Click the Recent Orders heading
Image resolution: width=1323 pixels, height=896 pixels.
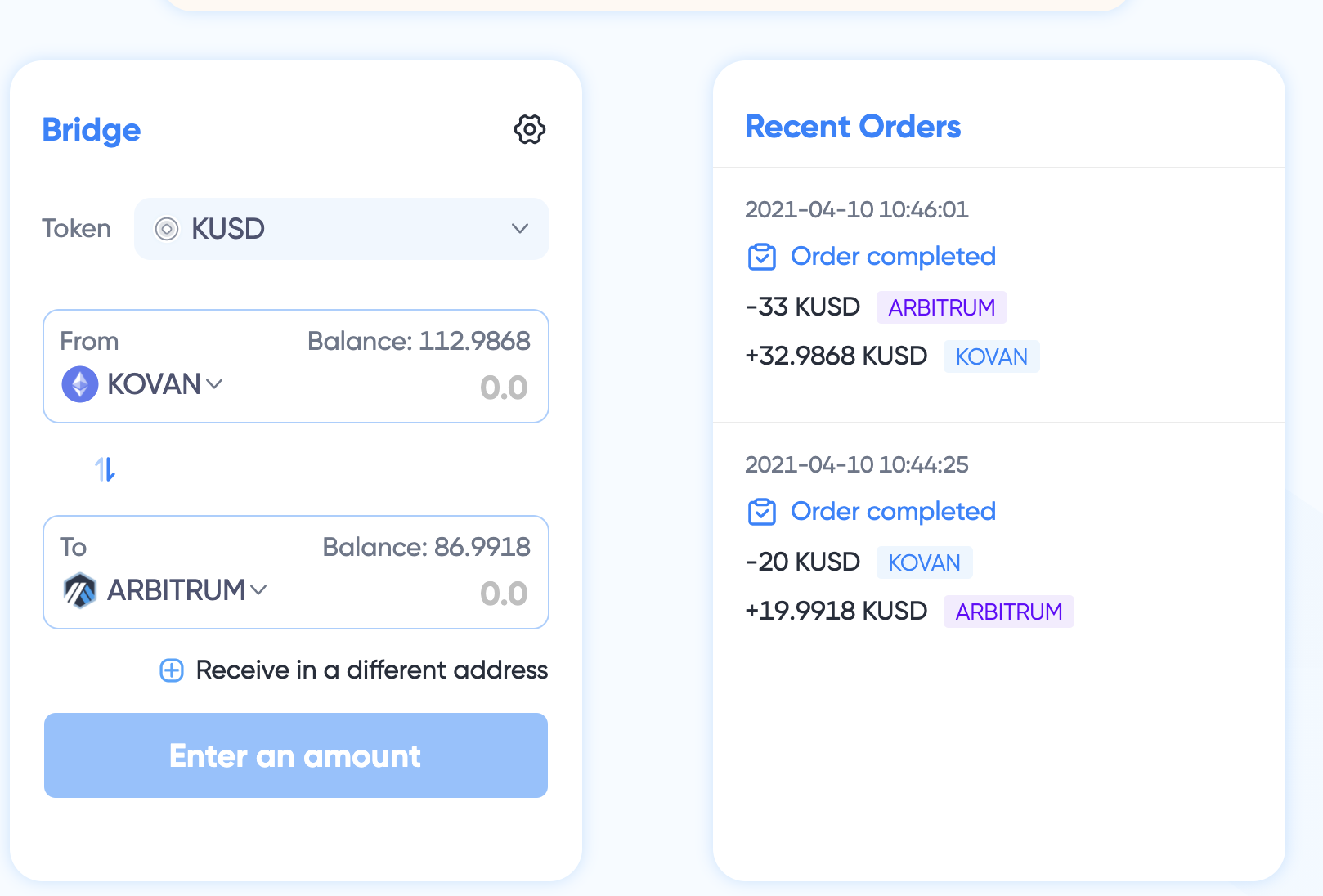click(x=853, y=127)
